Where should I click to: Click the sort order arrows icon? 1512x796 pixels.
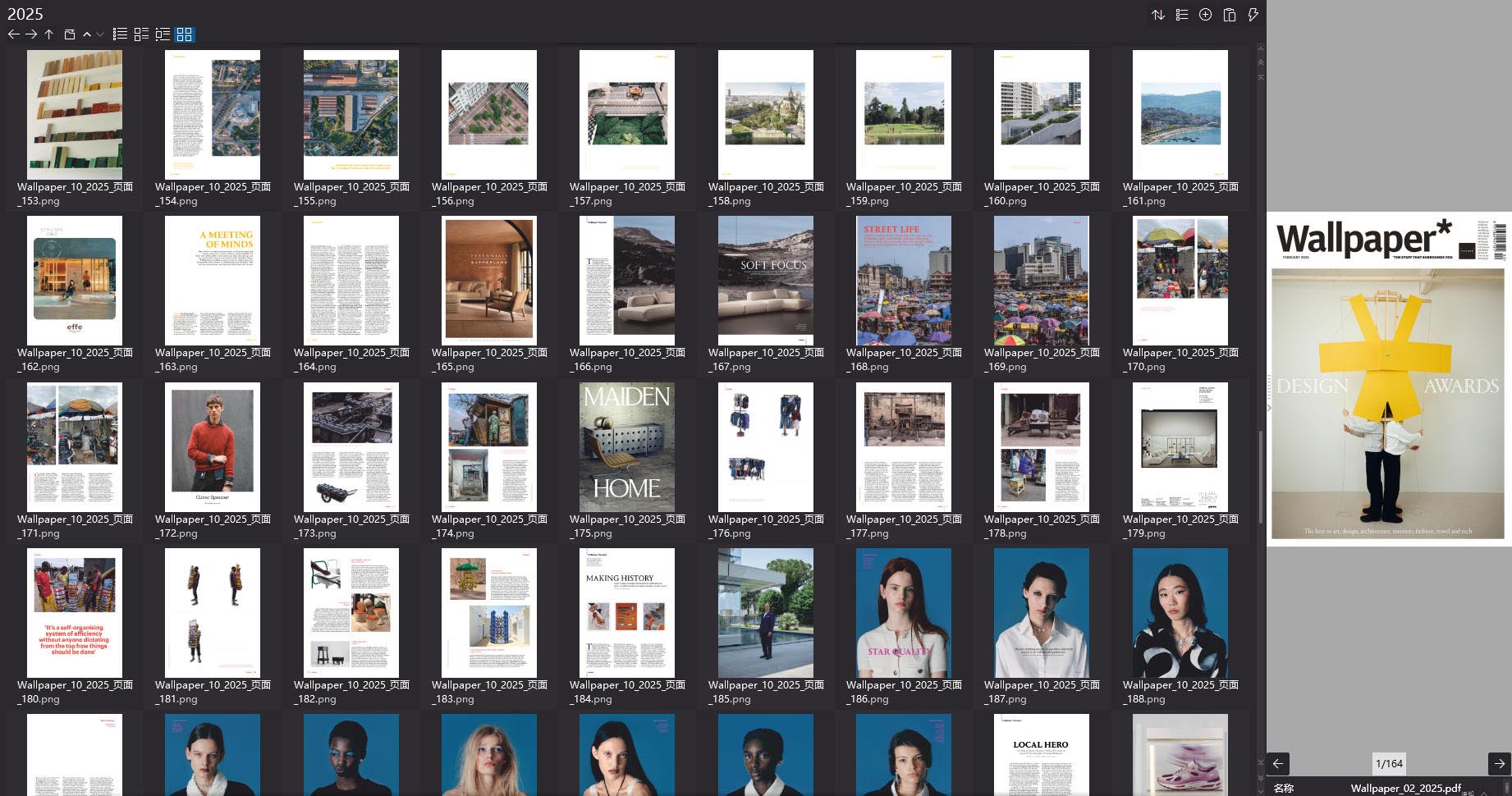point(1158,14)
